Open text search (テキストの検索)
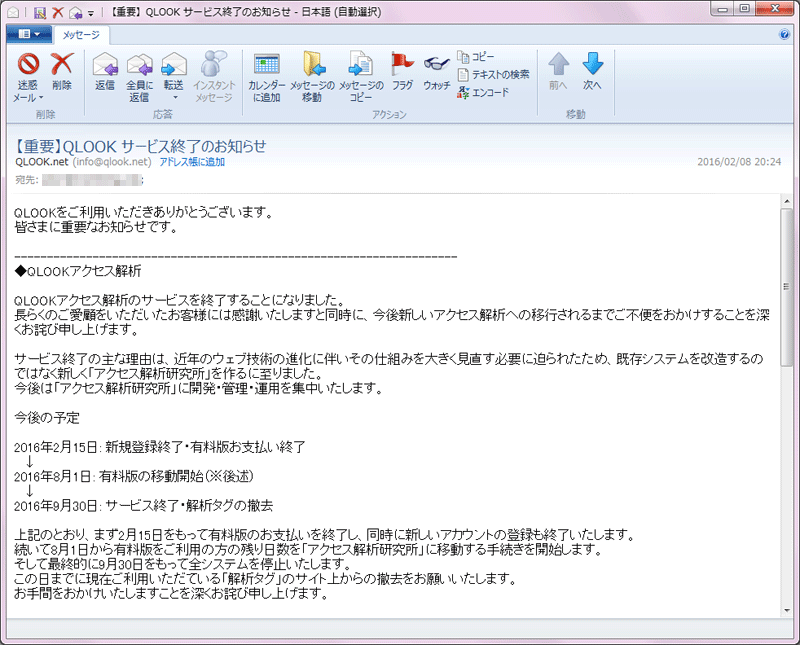800x645 pixels. coord(493,75)
